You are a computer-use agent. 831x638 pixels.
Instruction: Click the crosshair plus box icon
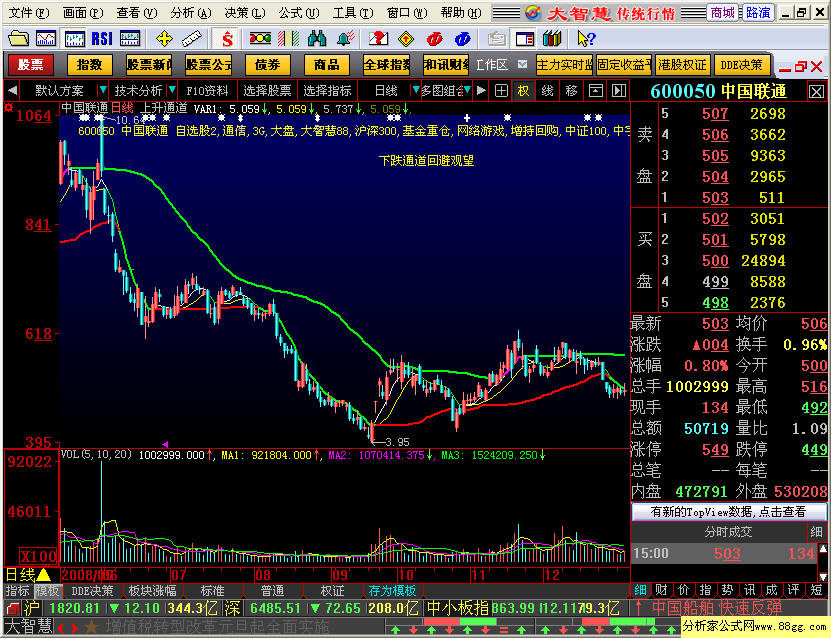pos(501,91)
